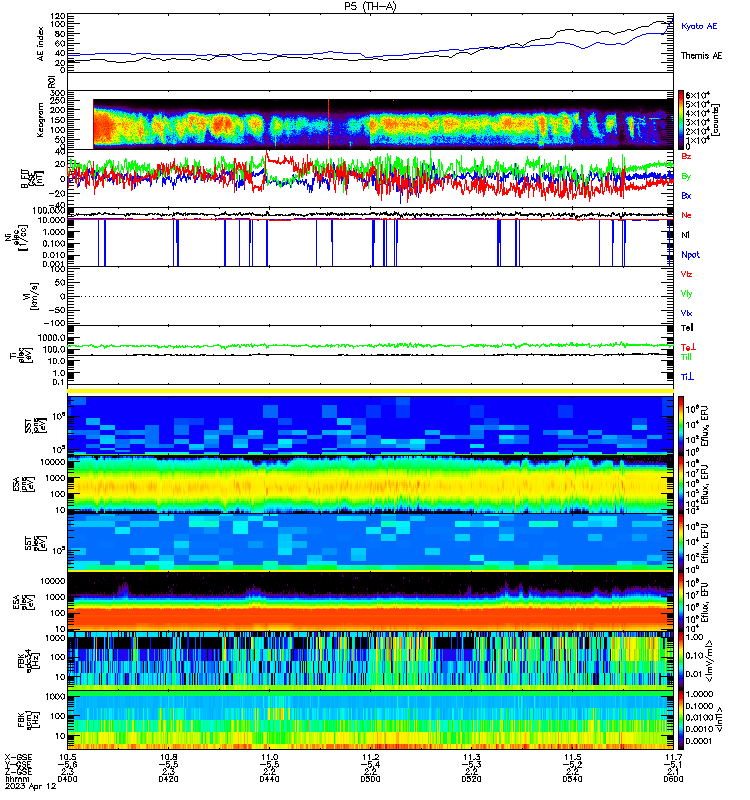This screenshot has height=800, width=750.
Task: Click the X-GSE value 10.5
Action: 67,757
